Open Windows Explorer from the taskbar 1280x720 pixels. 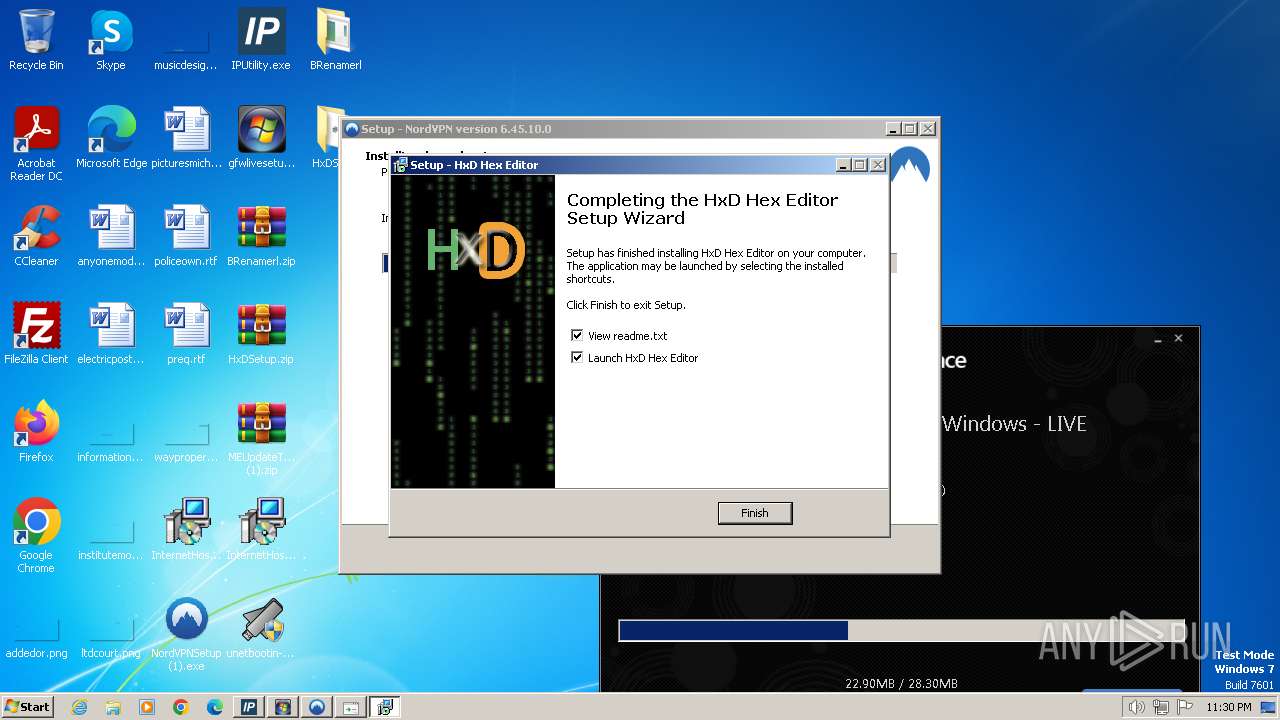pyautogui.click(x=113, y=707)
